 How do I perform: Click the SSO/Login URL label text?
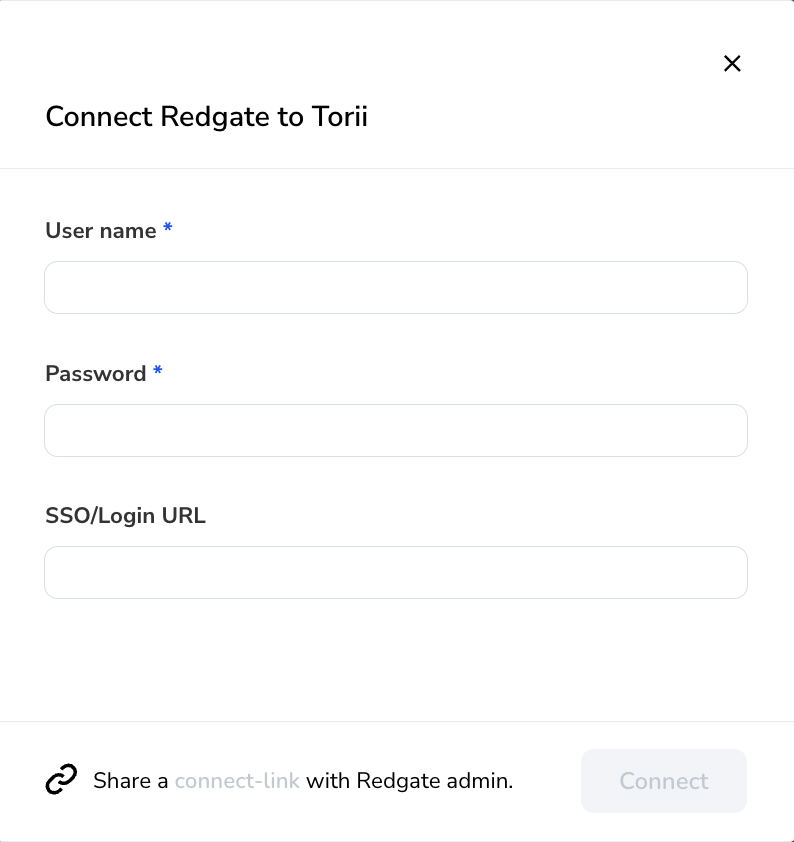[x=125, y=515]
